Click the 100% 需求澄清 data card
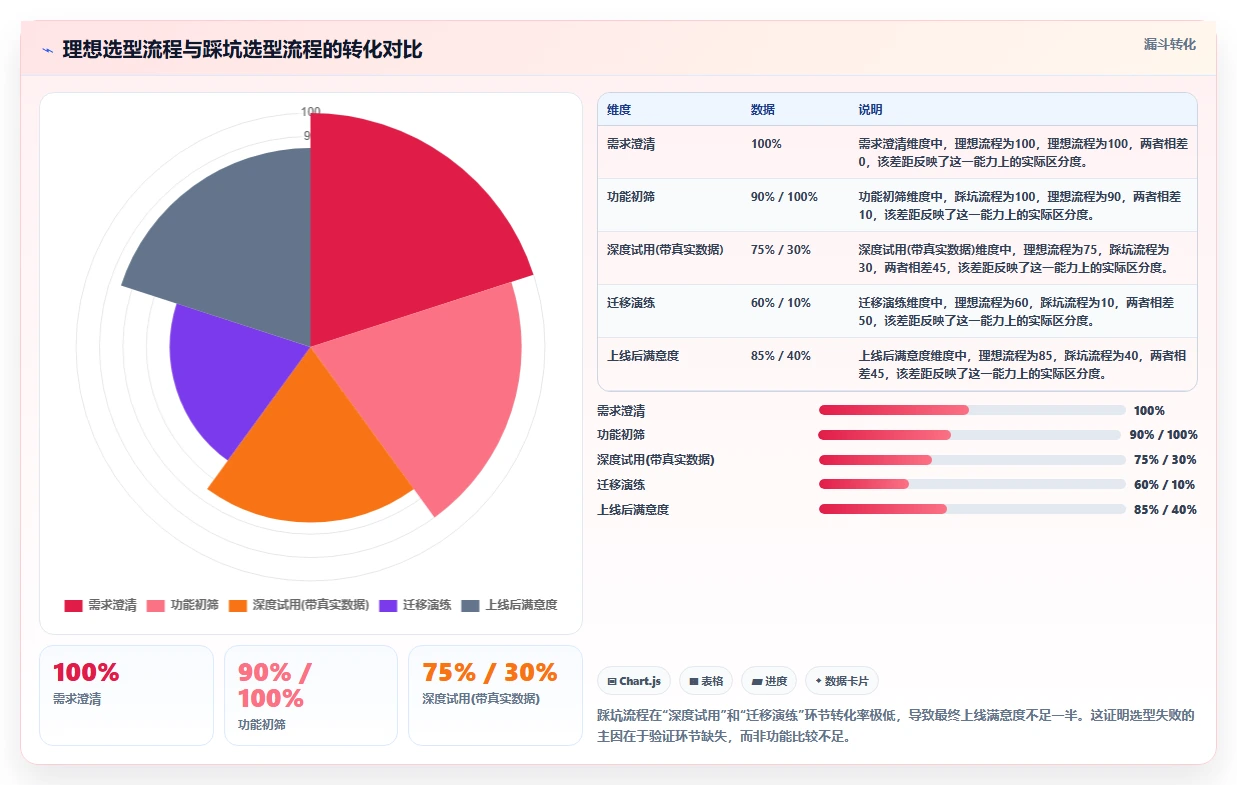1237x785 pixels. coord(126,695)
